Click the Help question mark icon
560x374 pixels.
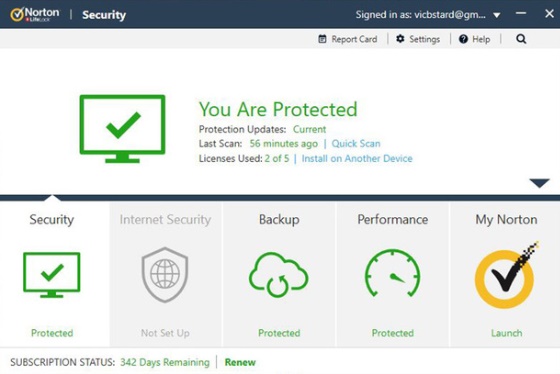coord(463,39)
